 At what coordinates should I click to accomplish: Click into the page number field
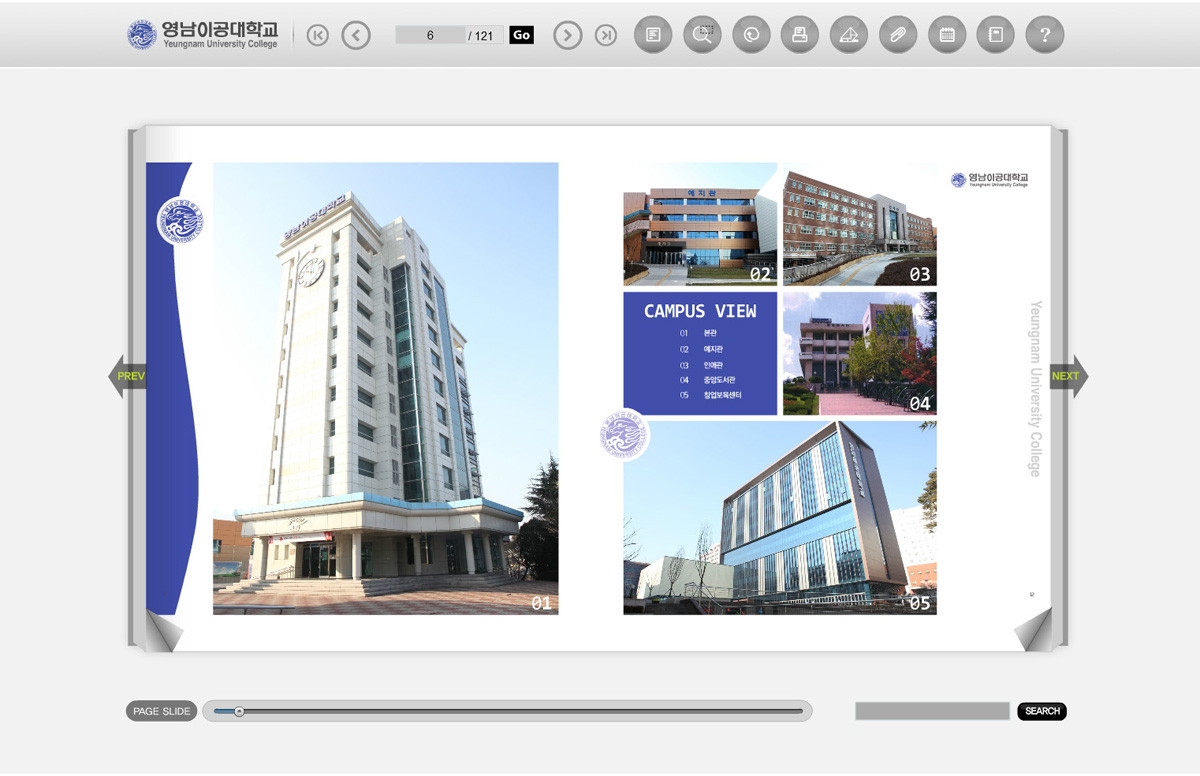[431, 36]
